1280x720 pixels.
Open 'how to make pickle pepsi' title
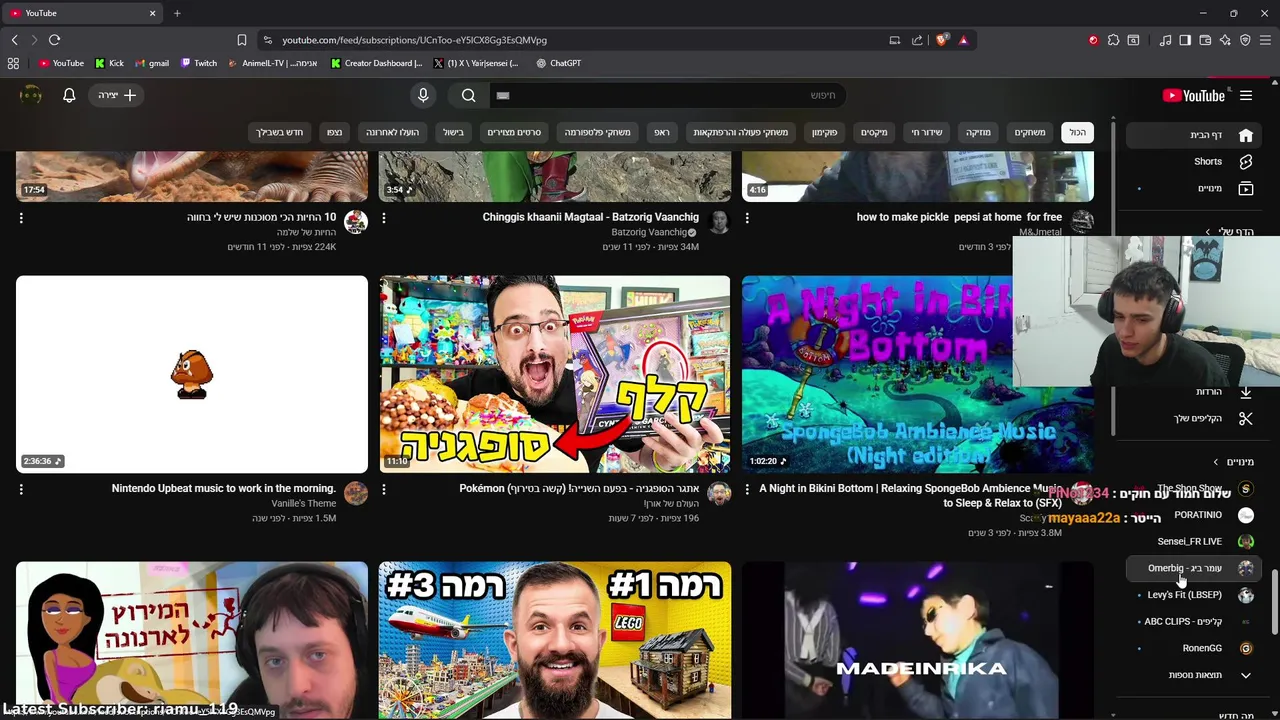coord(959,217)
